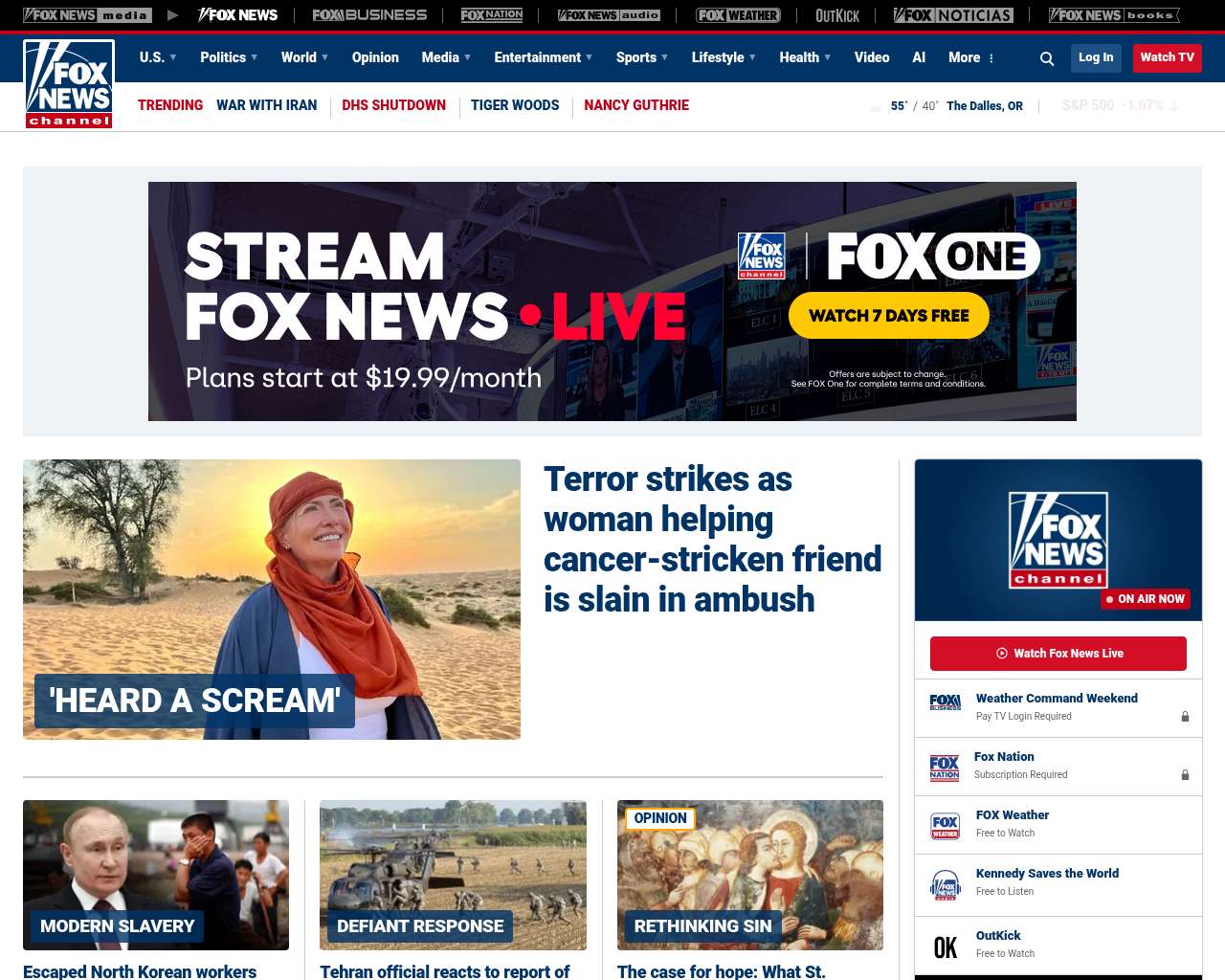Image resolution: width=1225 pixels, height=980 pixels.
Task: Click the search magnifier icon
Action: [1047, 58]
